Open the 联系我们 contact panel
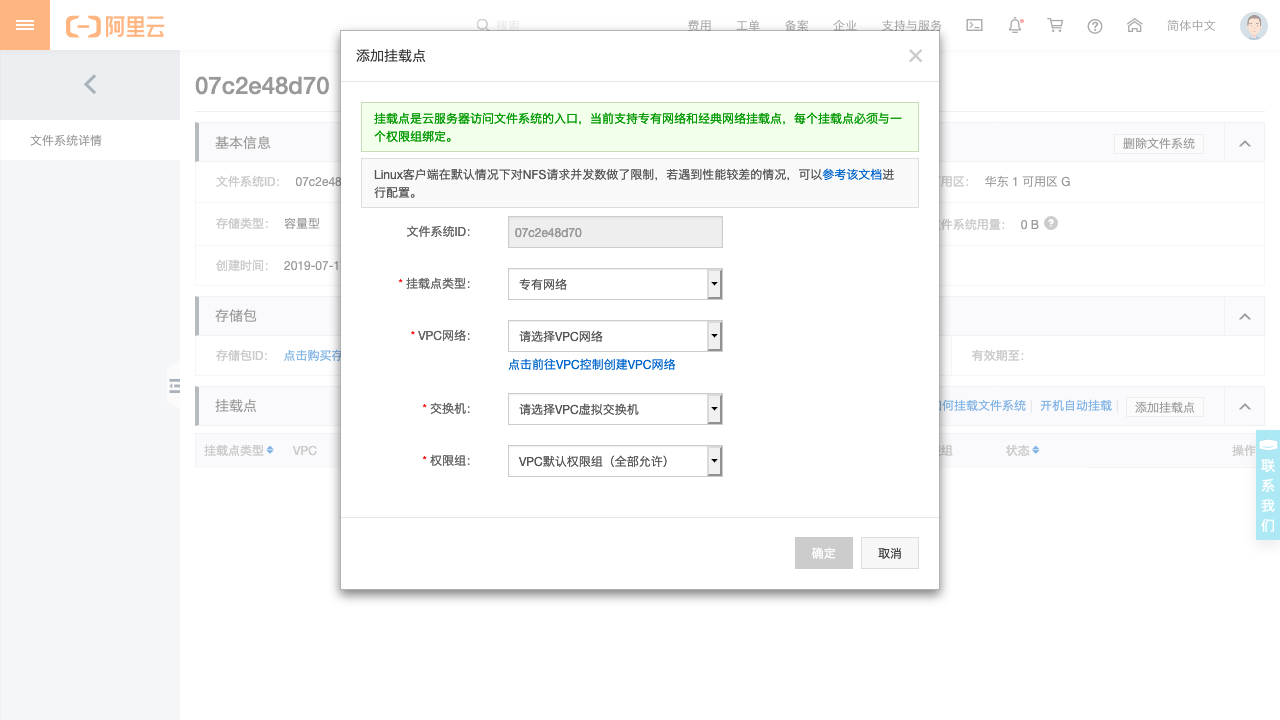 point(1267,485)
